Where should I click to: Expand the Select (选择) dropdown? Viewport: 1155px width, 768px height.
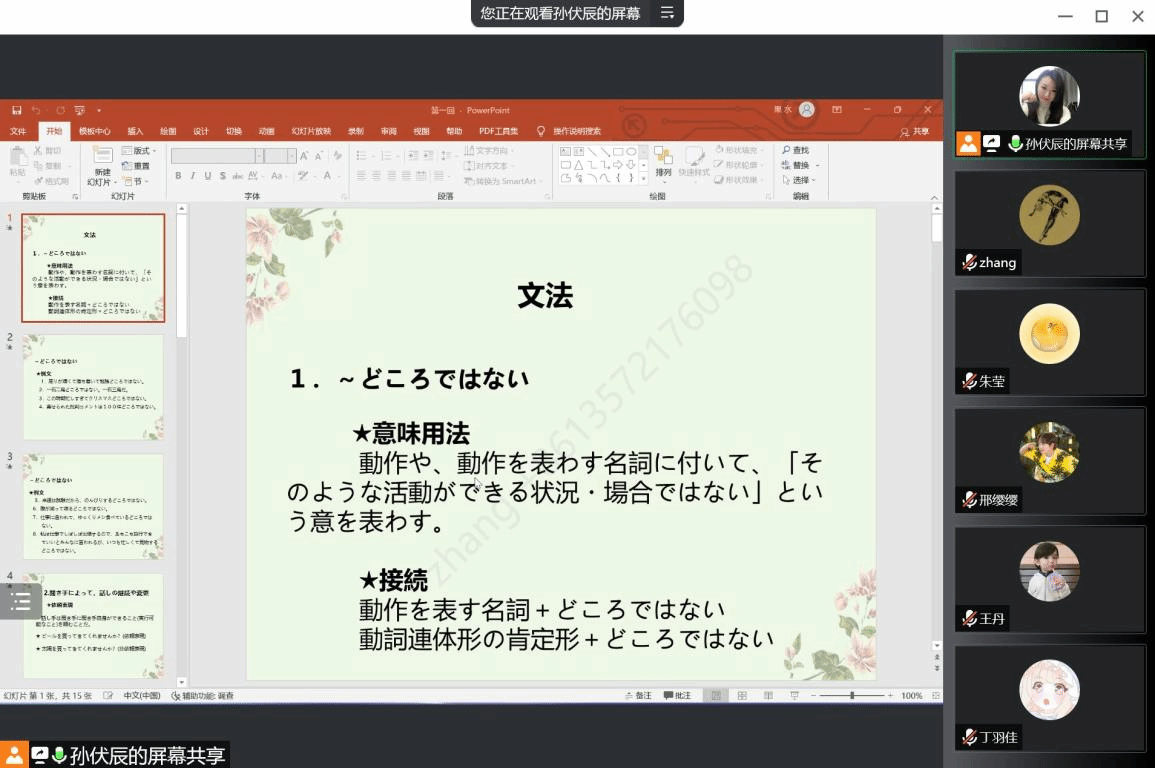[801, 181]
